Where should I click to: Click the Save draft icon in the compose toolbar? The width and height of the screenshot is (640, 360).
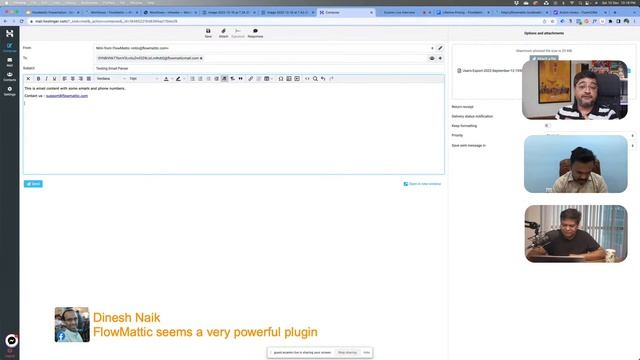208,33
